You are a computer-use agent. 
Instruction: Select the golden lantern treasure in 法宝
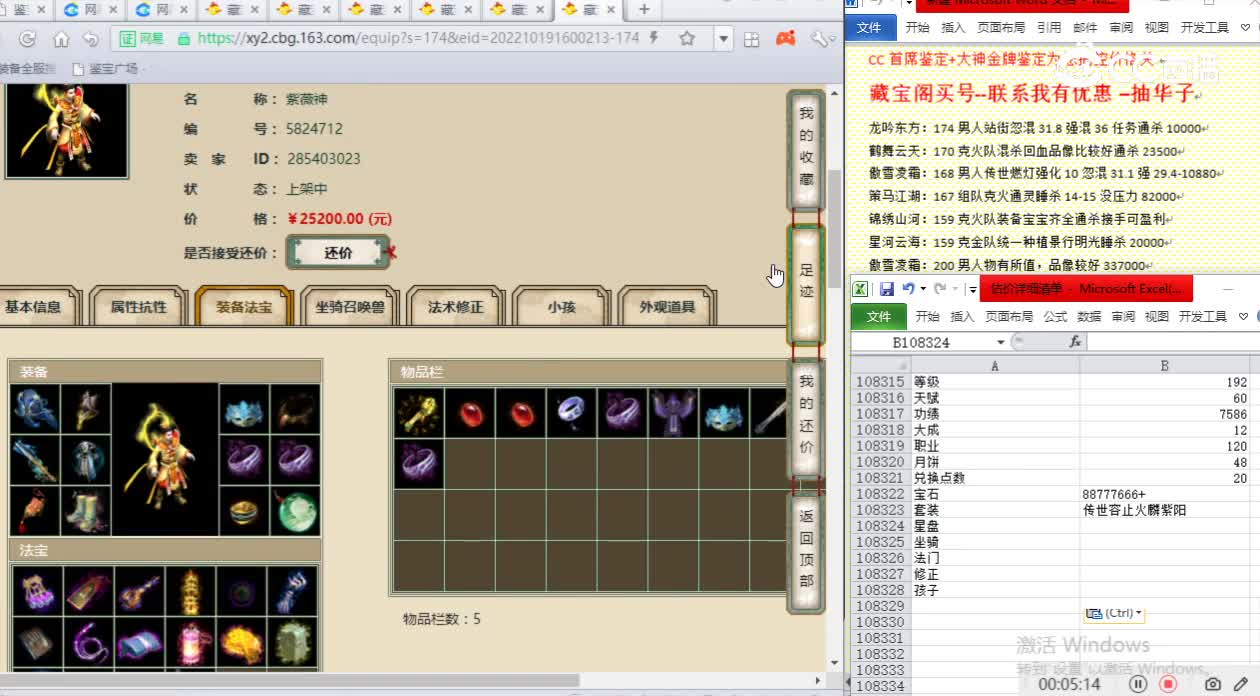pos(189,591)
